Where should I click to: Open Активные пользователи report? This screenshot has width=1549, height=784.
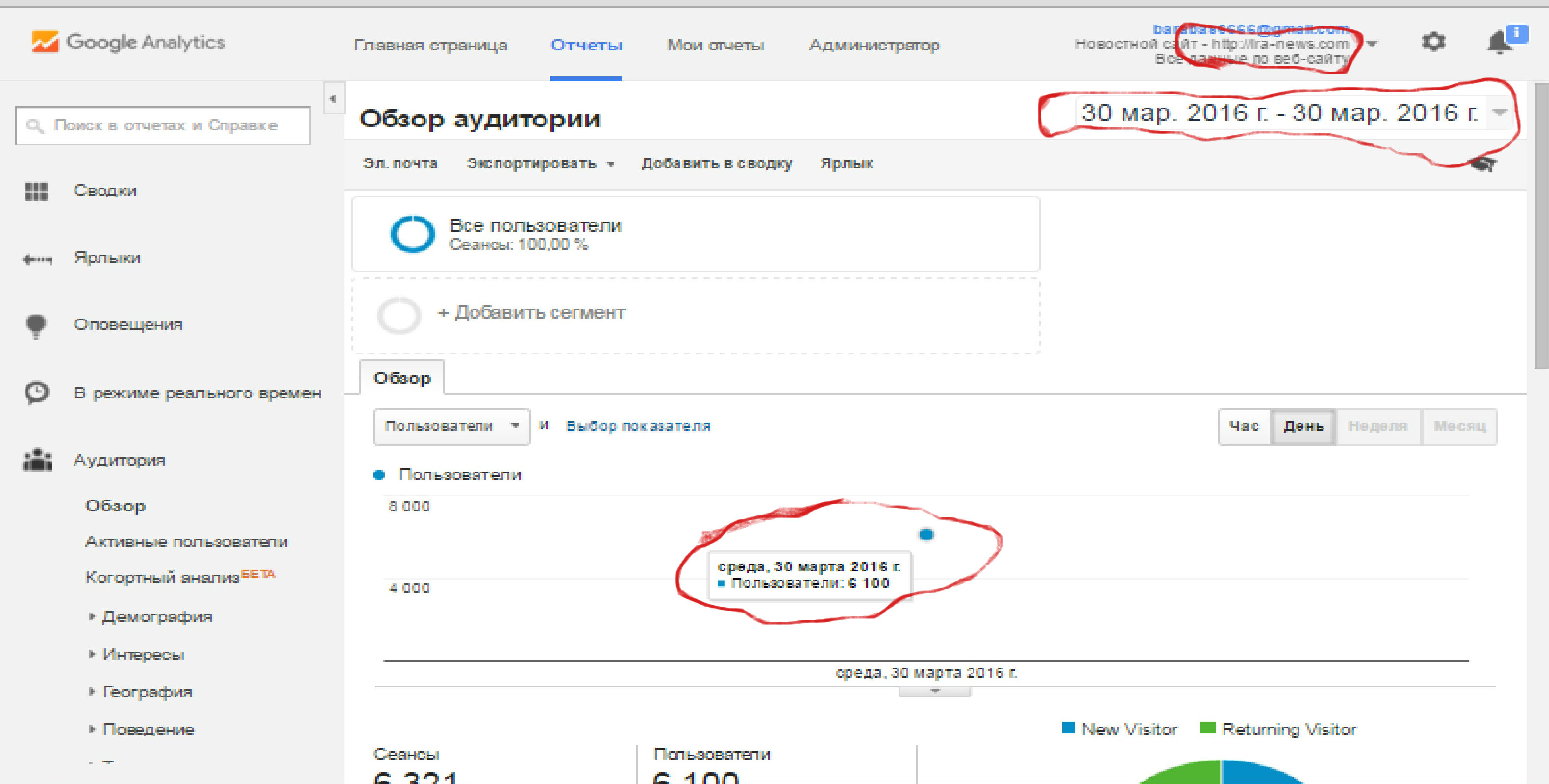click(186, 542)
